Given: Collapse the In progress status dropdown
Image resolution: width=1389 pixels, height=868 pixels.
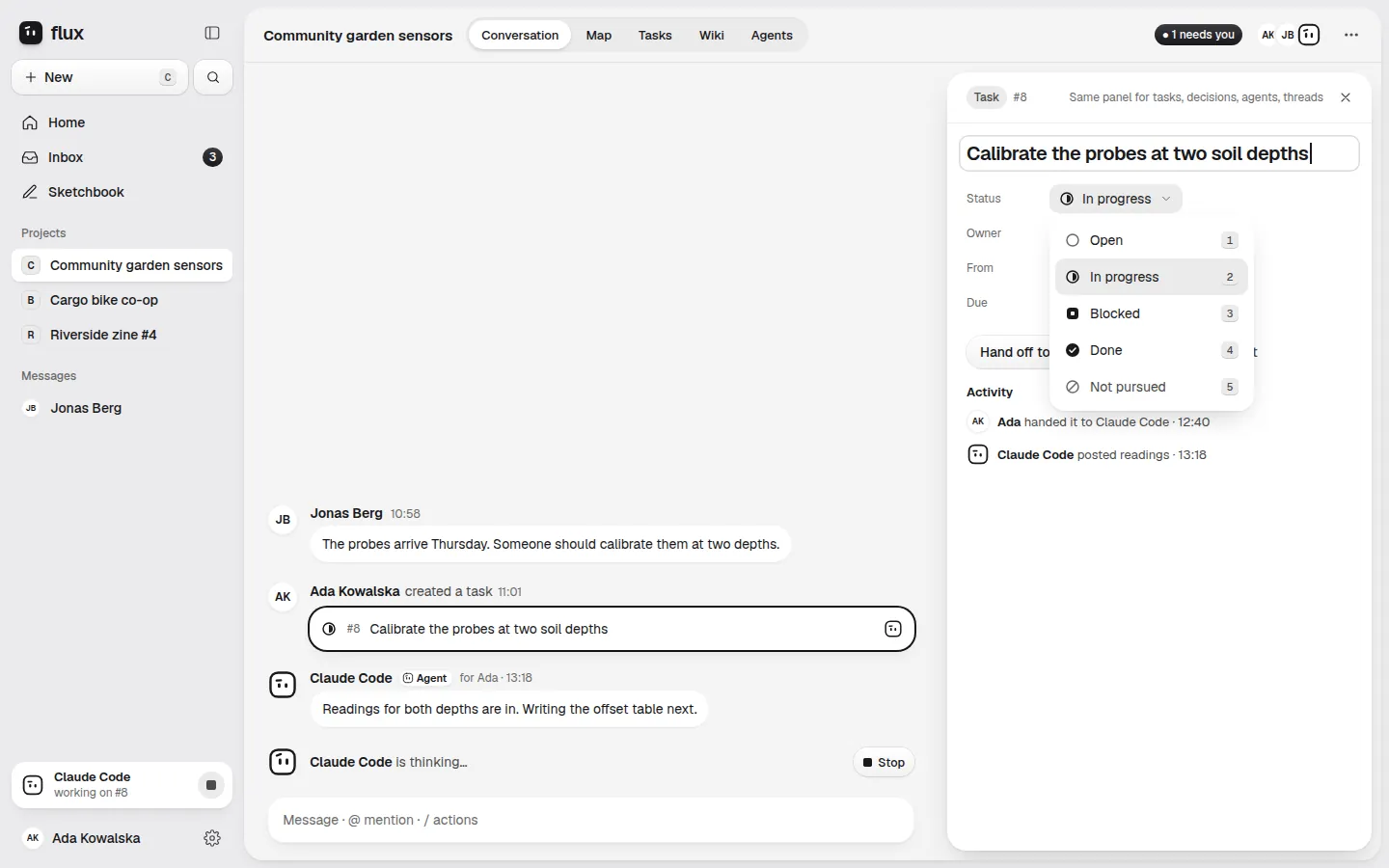Looking at the screenshot, I should tap(1116, 199).
